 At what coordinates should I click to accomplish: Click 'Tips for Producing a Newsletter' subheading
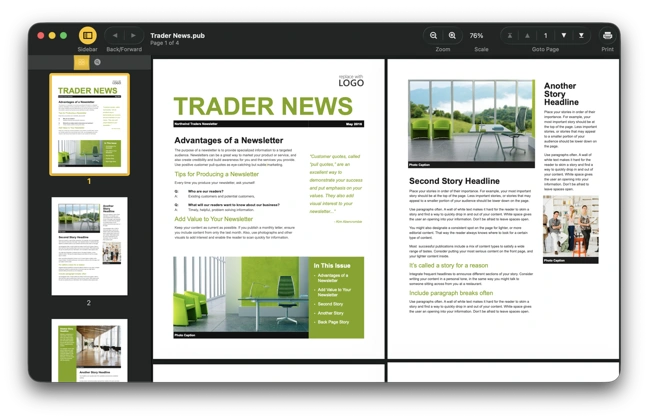pos(216,174)
